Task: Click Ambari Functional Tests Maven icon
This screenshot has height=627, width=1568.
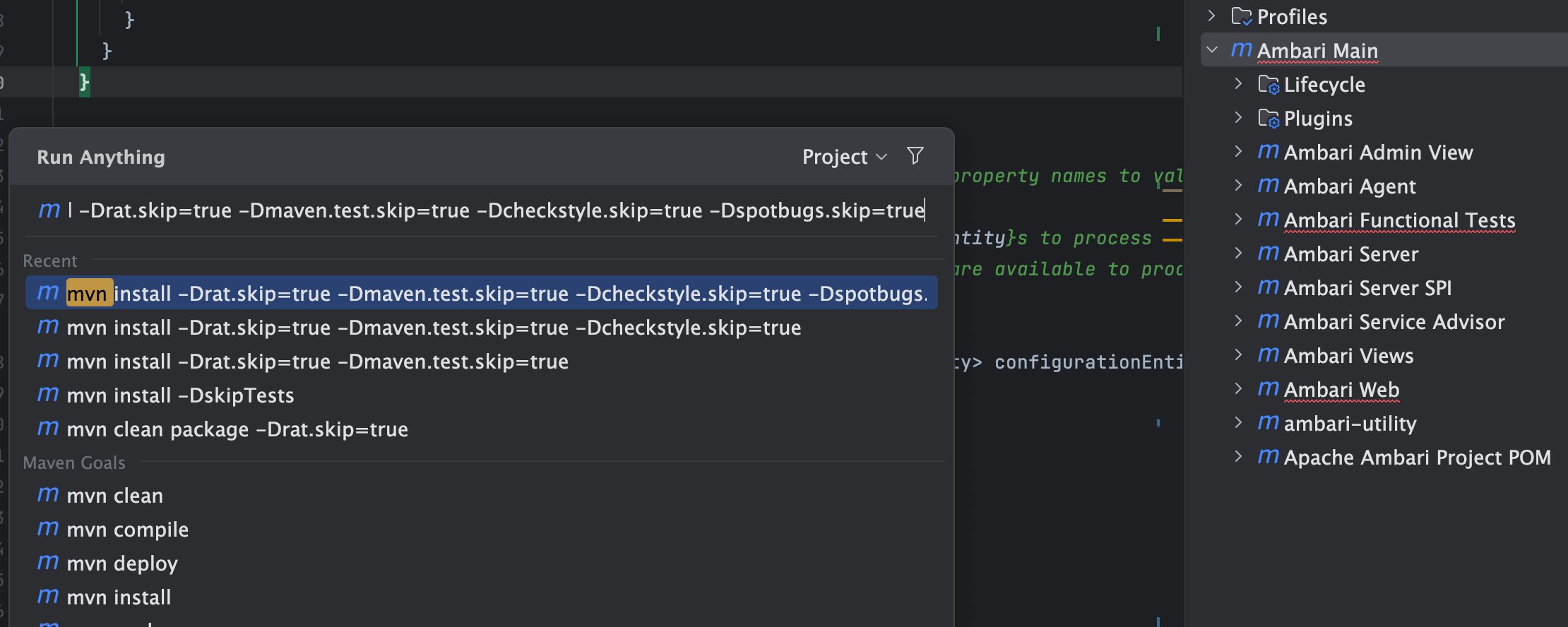Action: [x=1269, y=219]
